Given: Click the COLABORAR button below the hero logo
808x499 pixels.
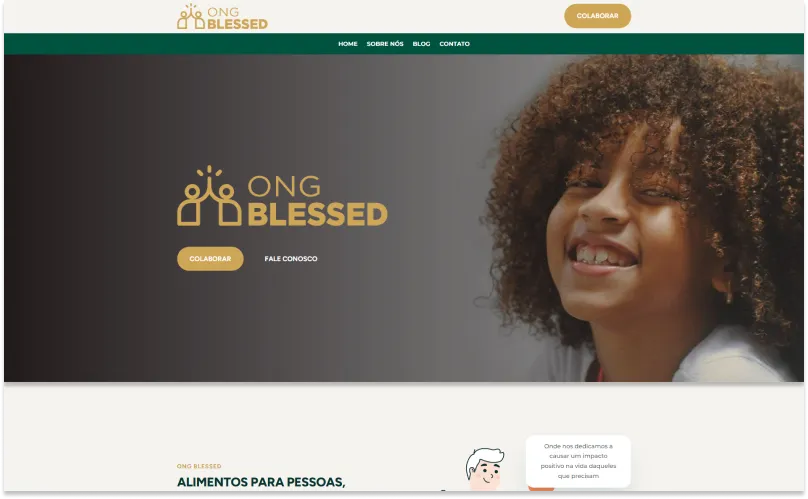Looking at the screenshot, I should click(210, 259).
